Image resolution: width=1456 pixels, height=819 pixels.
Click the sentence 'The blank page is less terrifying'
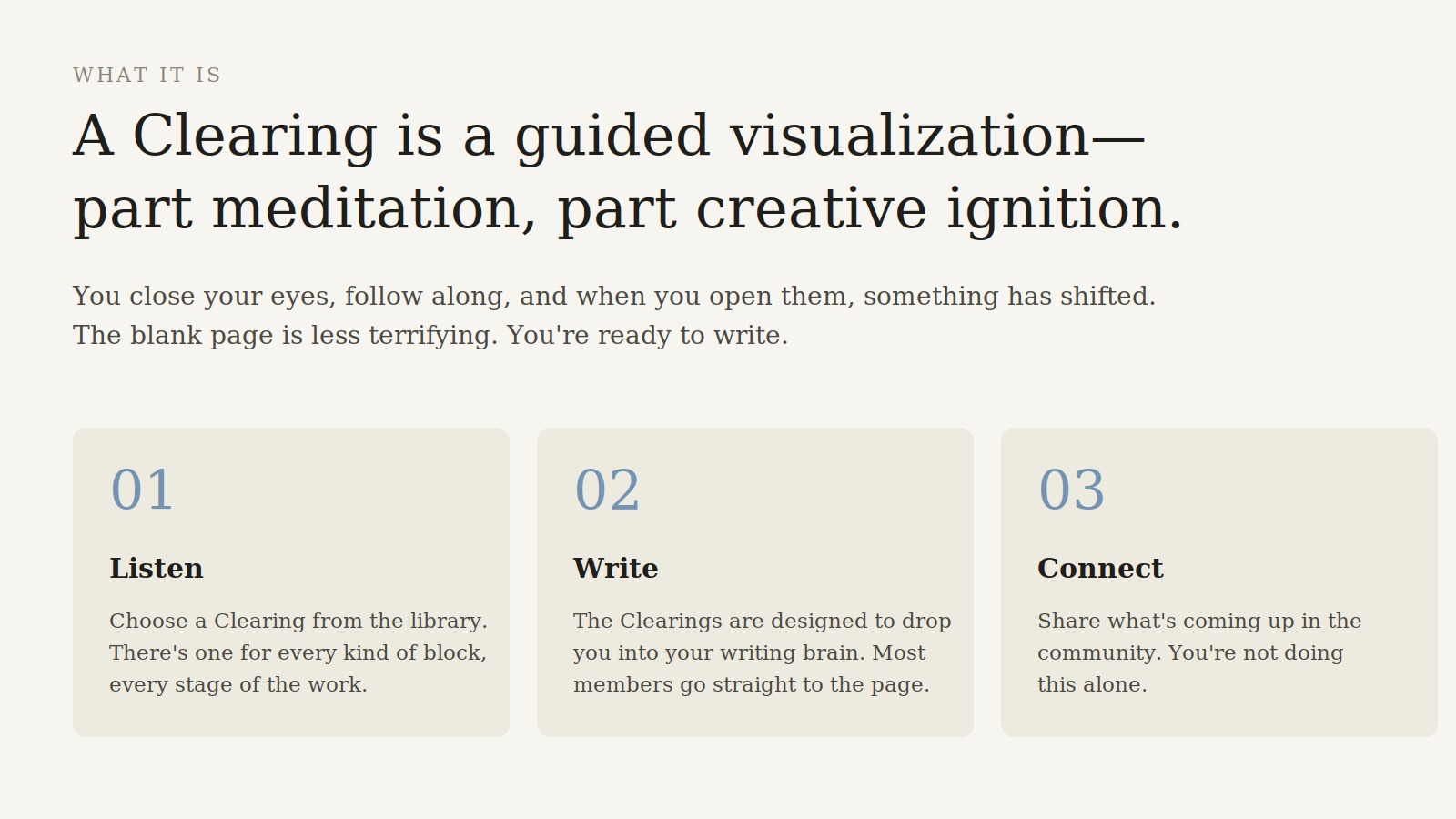tap(430, 336)
